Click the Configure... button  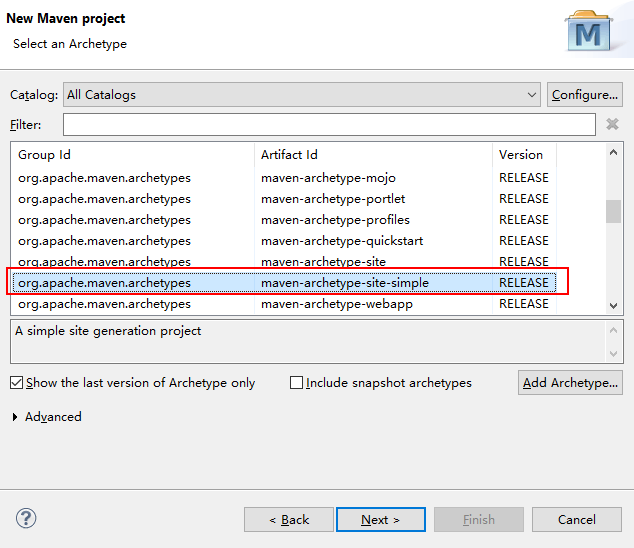coord(585,95)
